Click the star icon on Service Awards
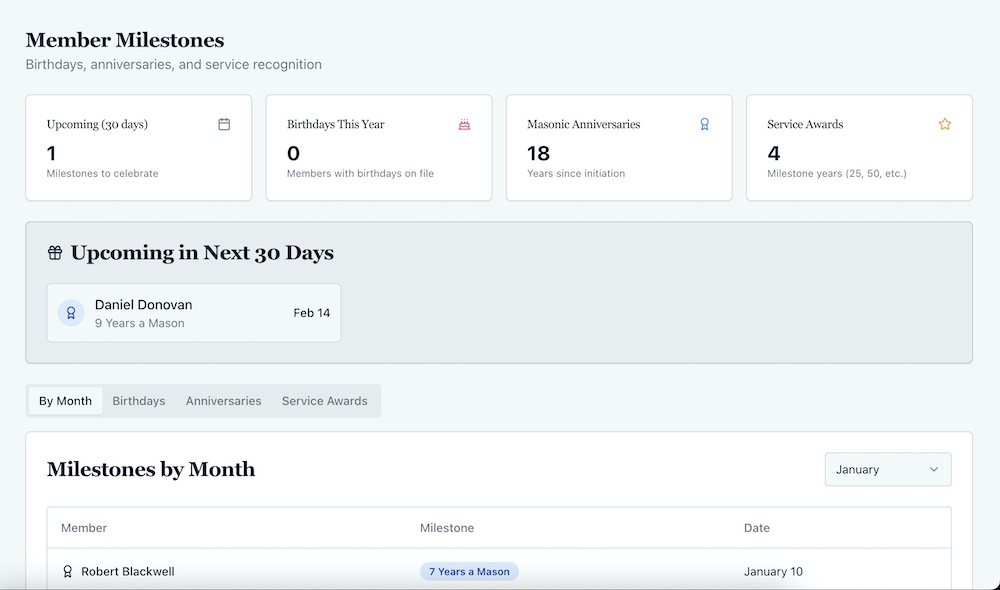 point(944,124)
